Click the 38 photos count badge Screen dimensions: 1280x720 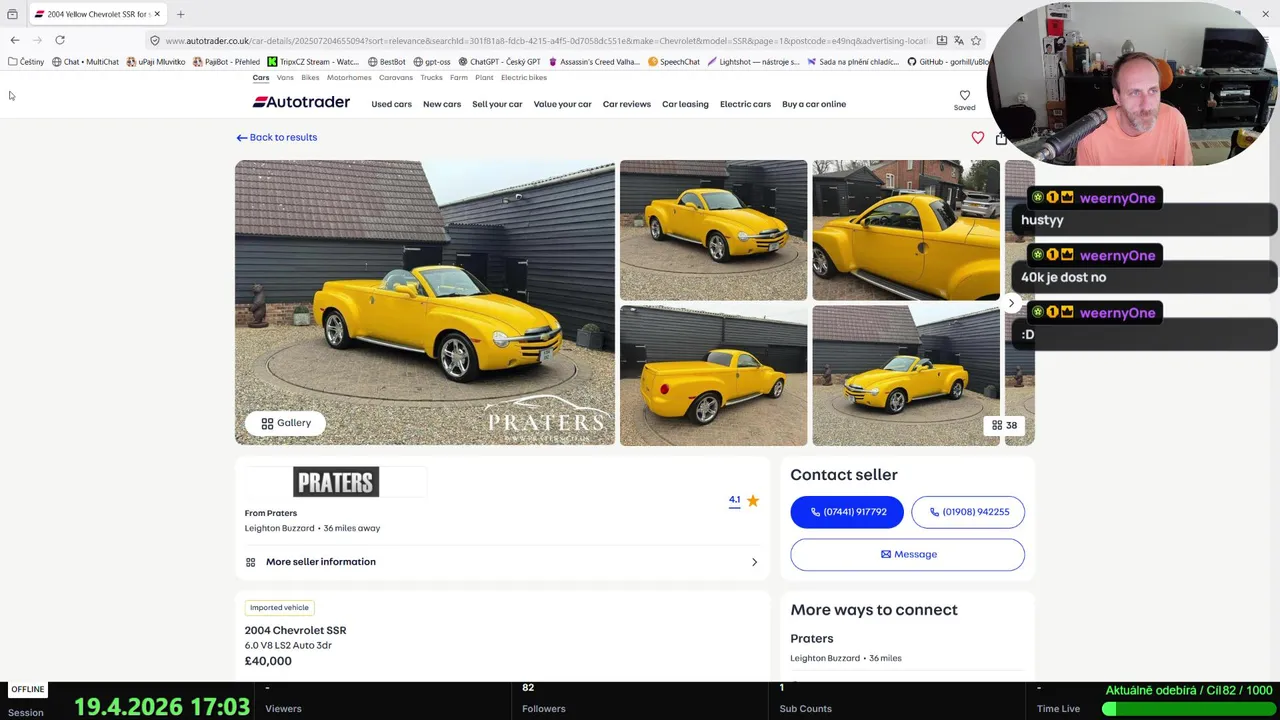click(x=1004, y=425)
